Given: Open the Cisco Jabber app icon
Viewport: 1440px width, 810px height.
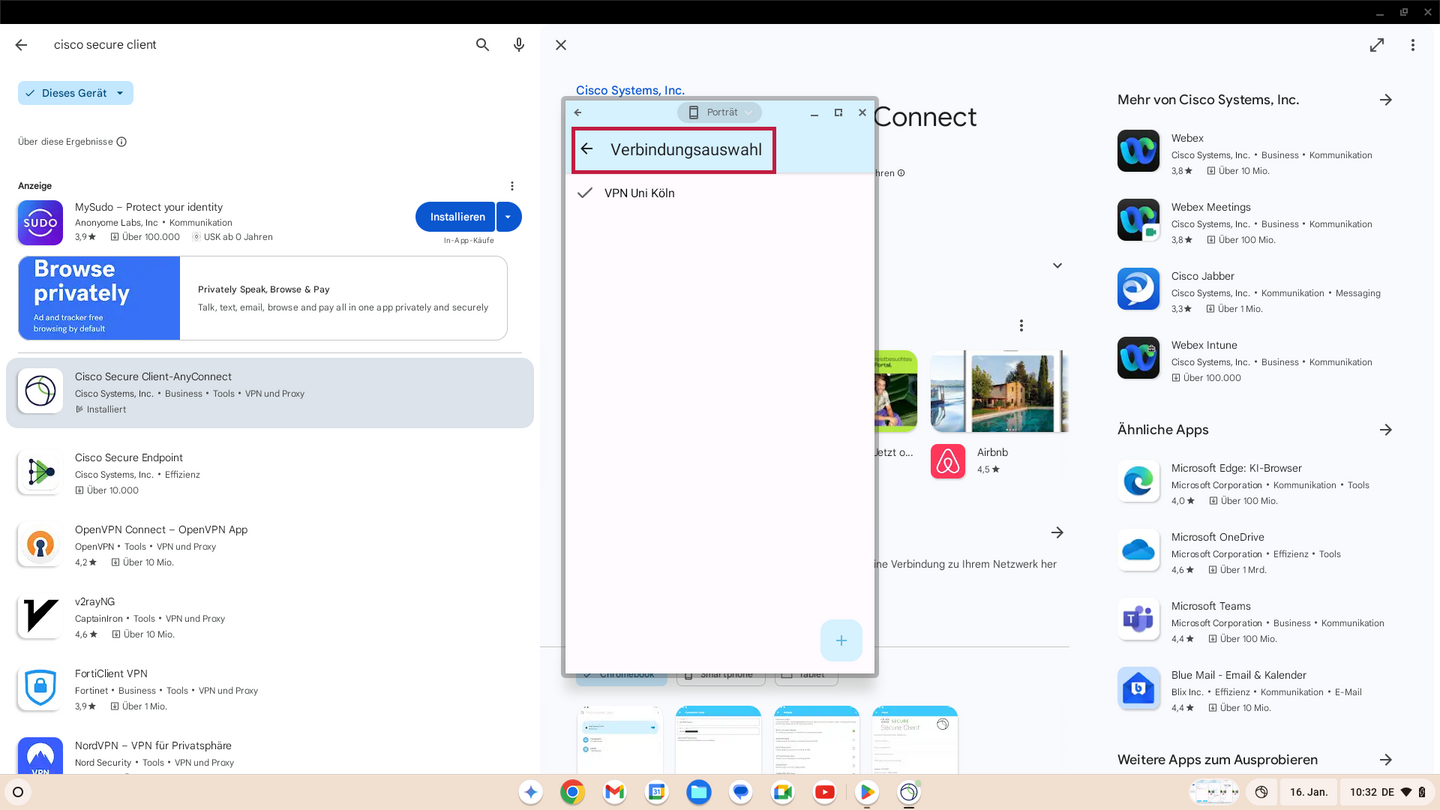Looking at the screenshot, I should point(1138,289).
